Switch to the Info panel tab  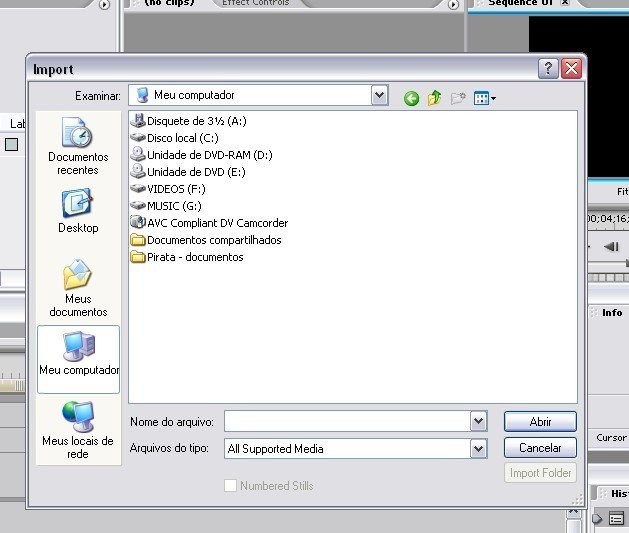coord(611,313)
